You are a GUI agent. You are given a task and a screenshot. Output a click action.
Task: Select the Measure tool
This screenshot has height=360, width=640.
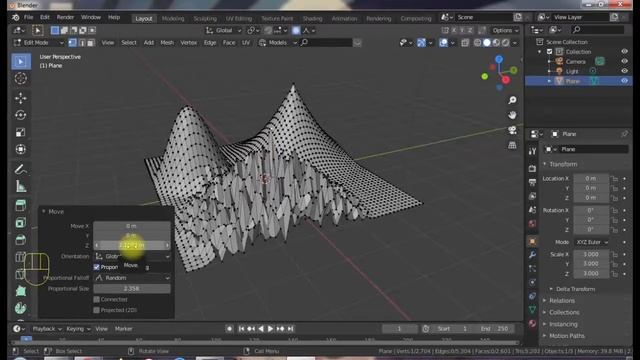pyautogui.click(x=20, y=187)
